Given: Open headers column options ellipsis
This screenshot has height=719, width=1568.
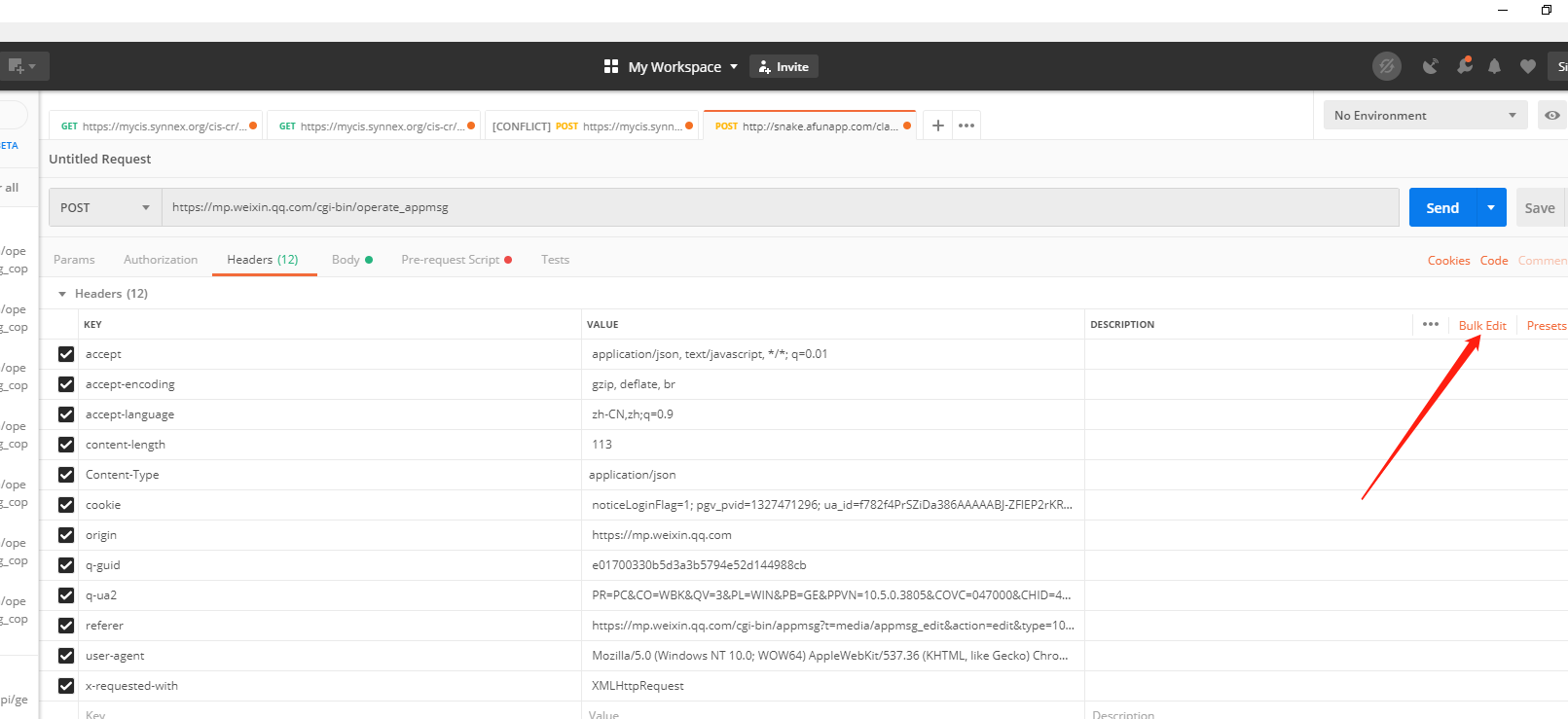Looking at the screenshot, I should pos(1431,325).
